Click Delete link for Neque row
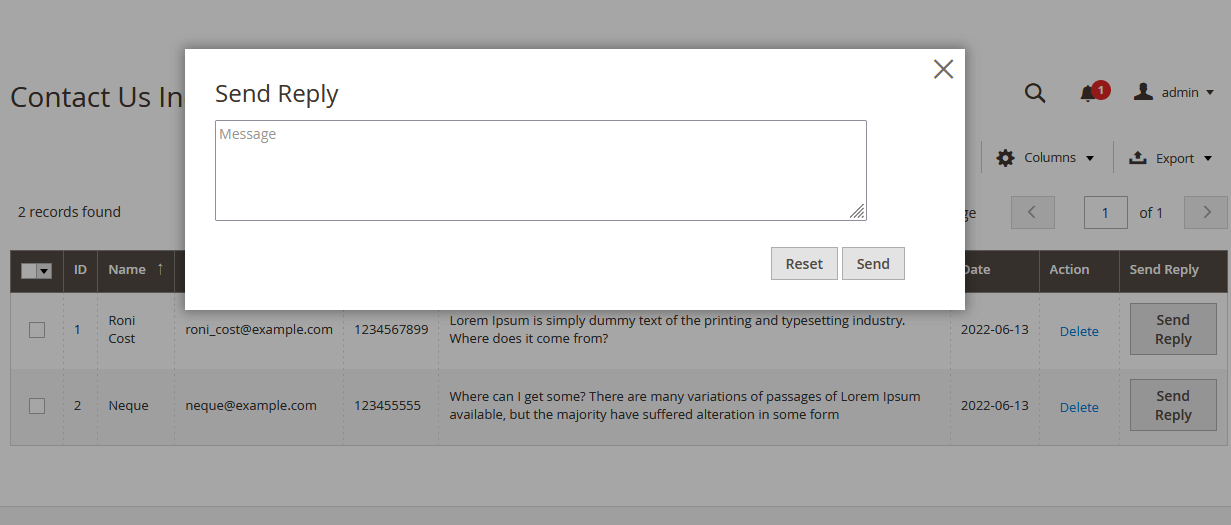The image size is (1231, 525). tap(1079, 407)
